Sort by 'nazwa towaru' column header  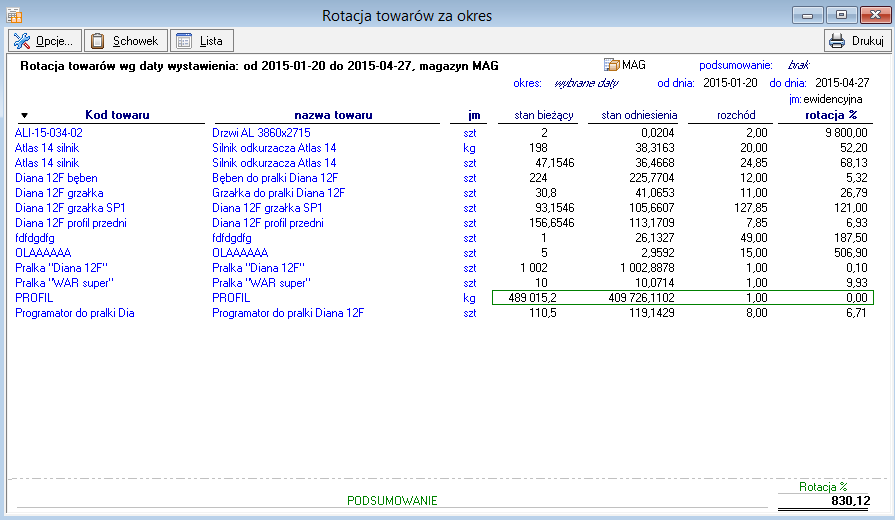[333, 115]
